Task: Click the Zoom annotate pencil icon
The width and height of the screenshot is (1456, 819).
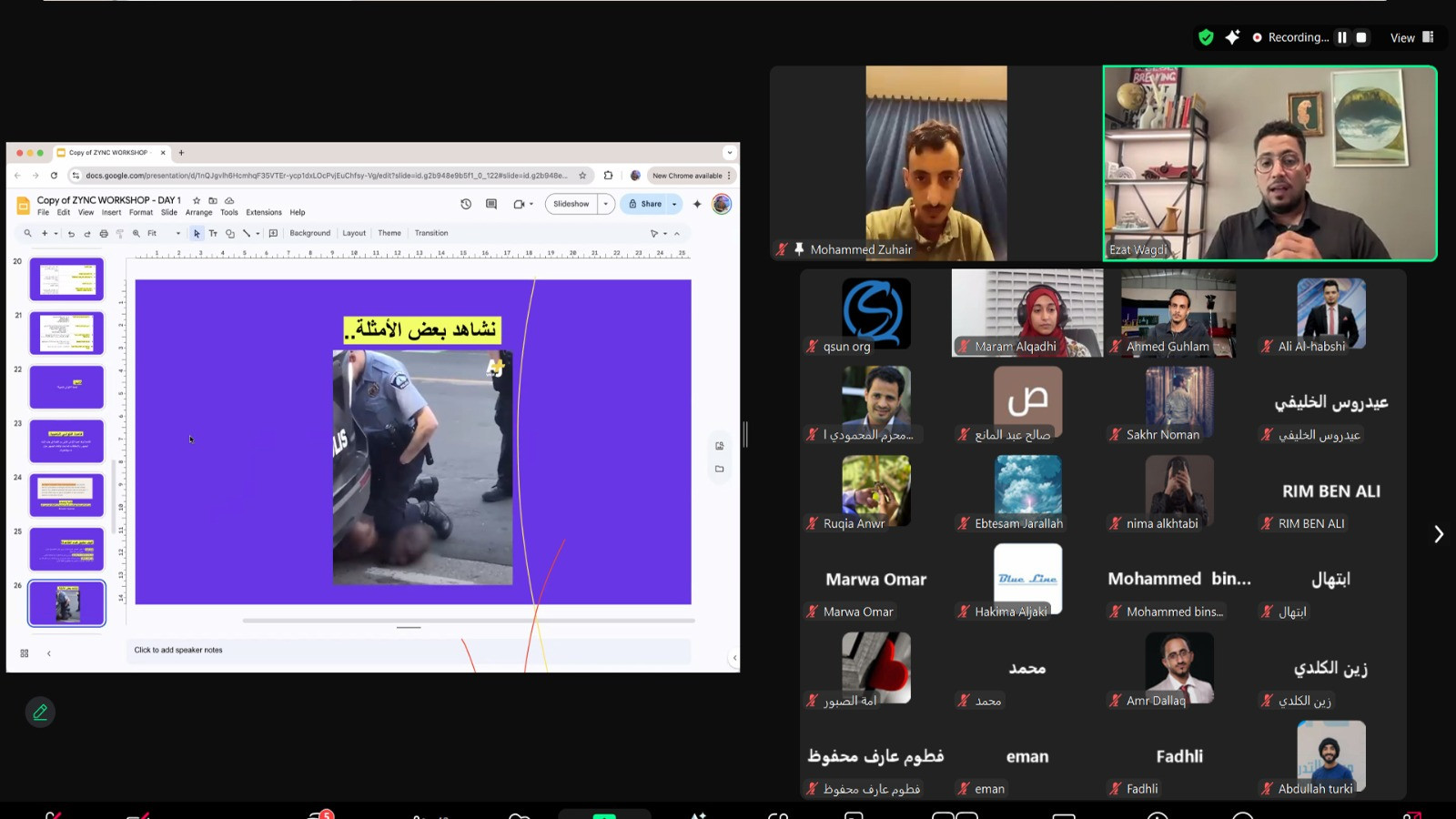Action: pos(40,712)
